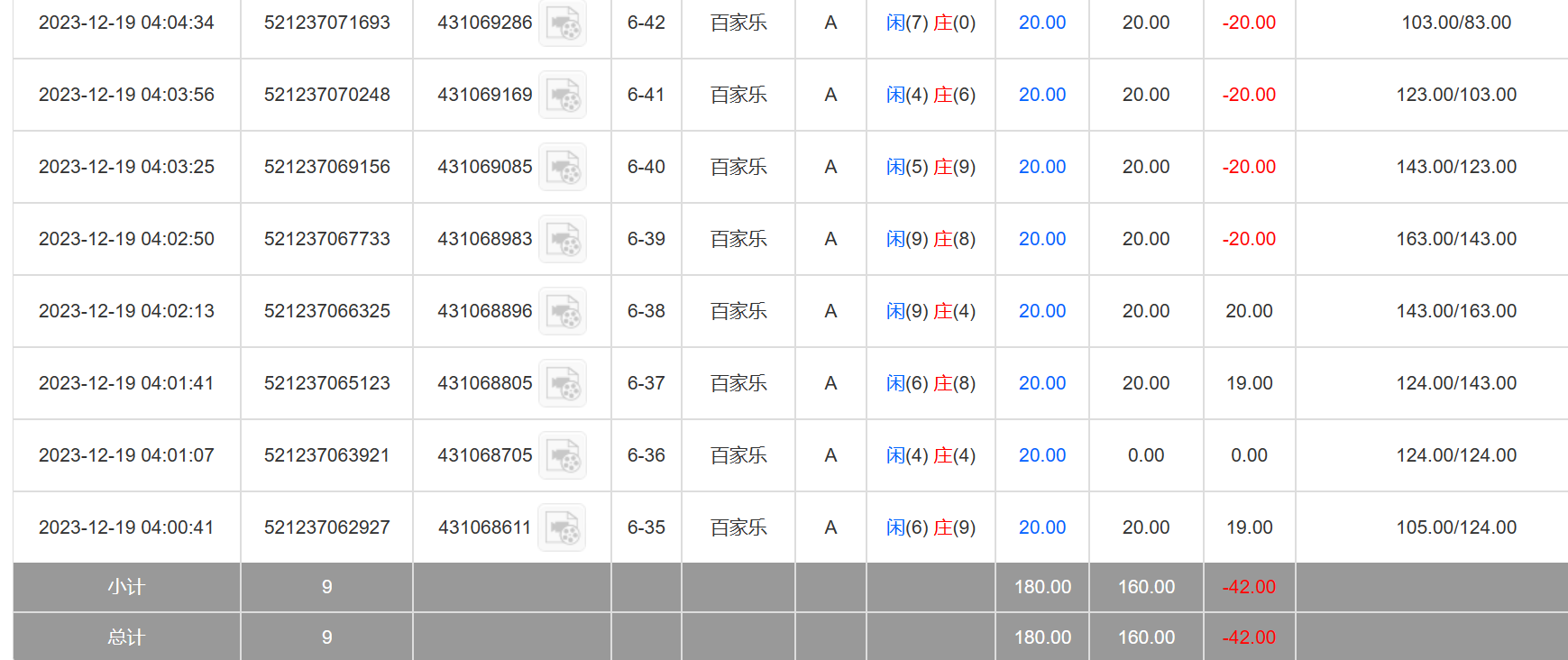1568x660 pixels.
Task: Click blue 20.00 bet amount in row 6-42
Action: pyautogui.click(x=1042, y=23)
